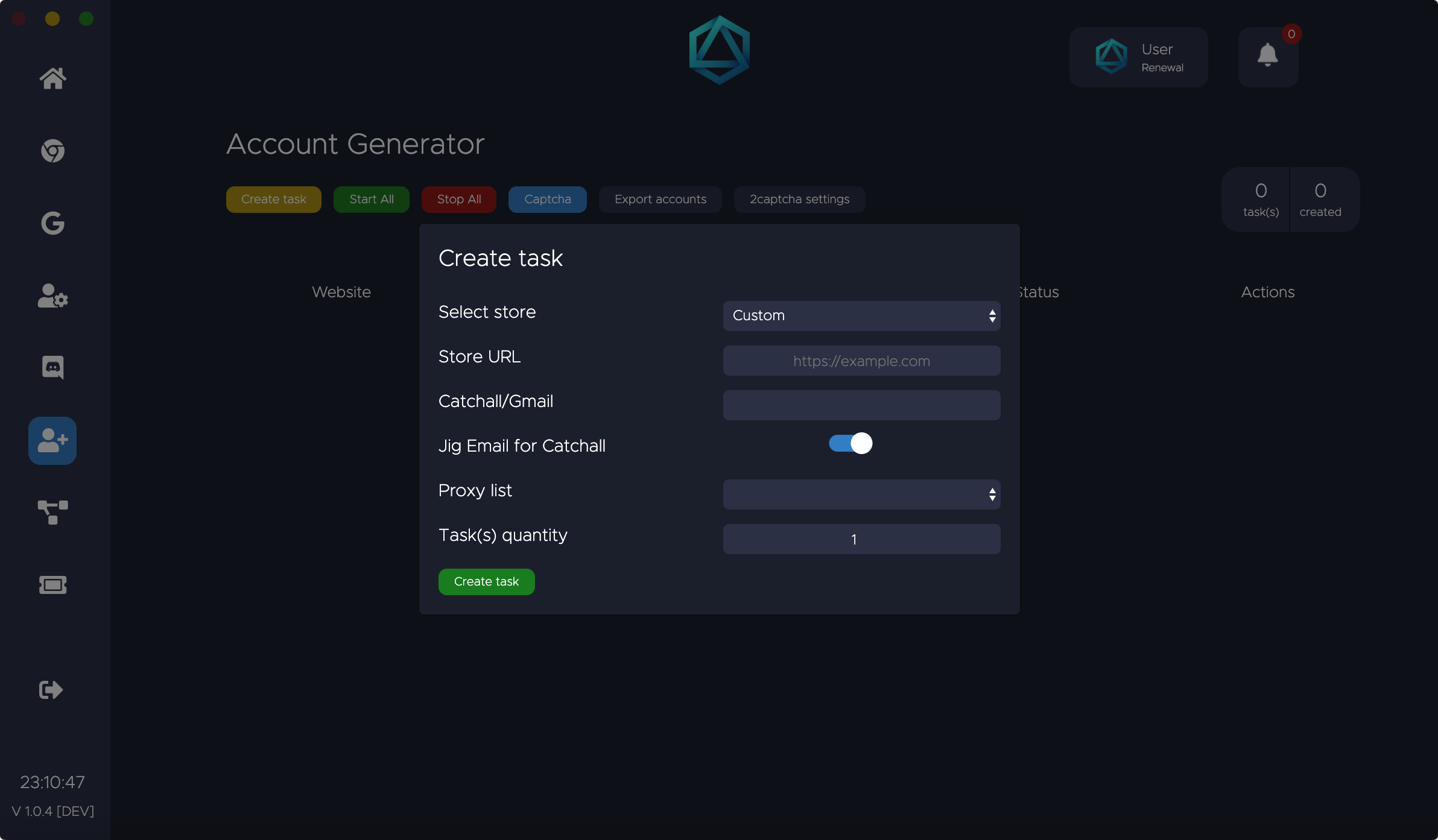Select the Account Generator sidebar icon
Screen dimensions: 1438x840
(x=52, y=440)
